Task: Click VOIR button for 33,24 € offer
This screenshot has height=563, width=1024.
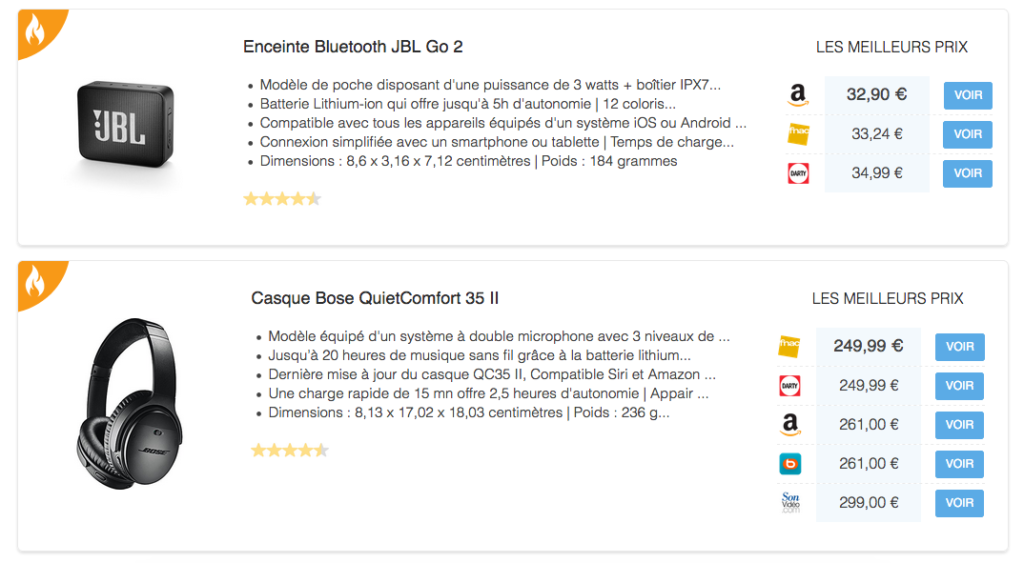Action: click(x=968, y=135)
